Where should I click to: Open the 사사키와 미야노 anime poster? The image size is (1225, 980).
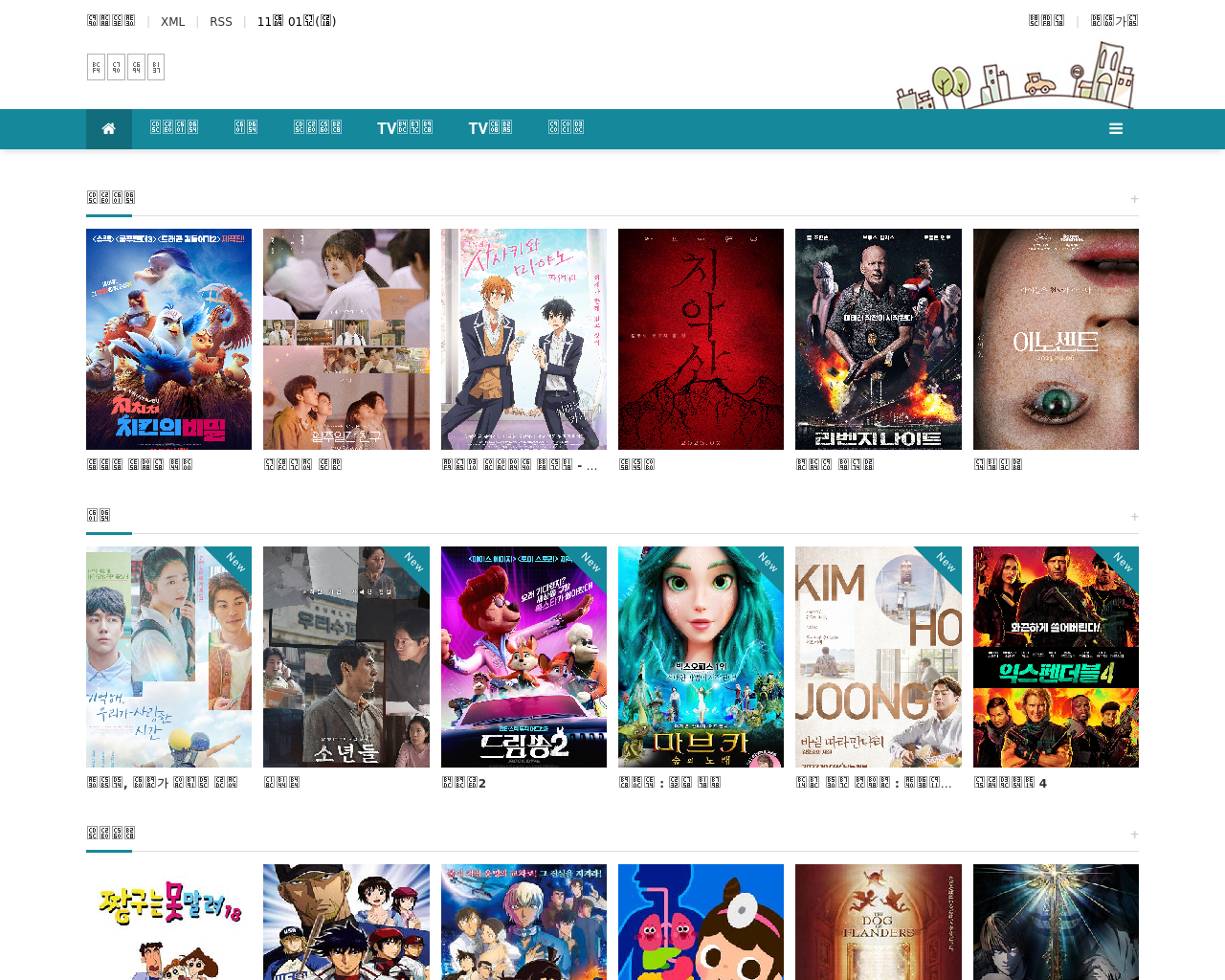523,339
